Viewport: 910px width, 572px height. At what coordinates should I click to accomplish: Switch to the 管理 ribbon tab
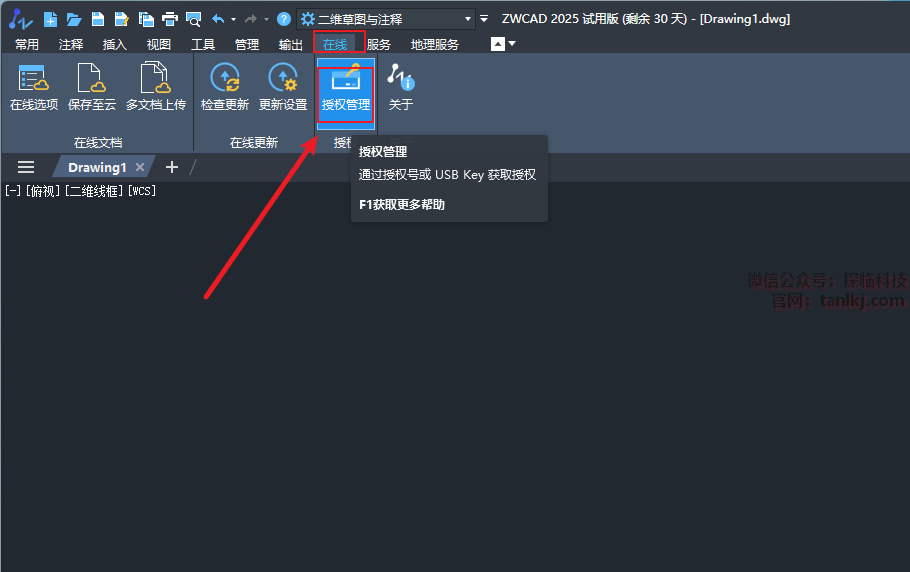(247, 45)
